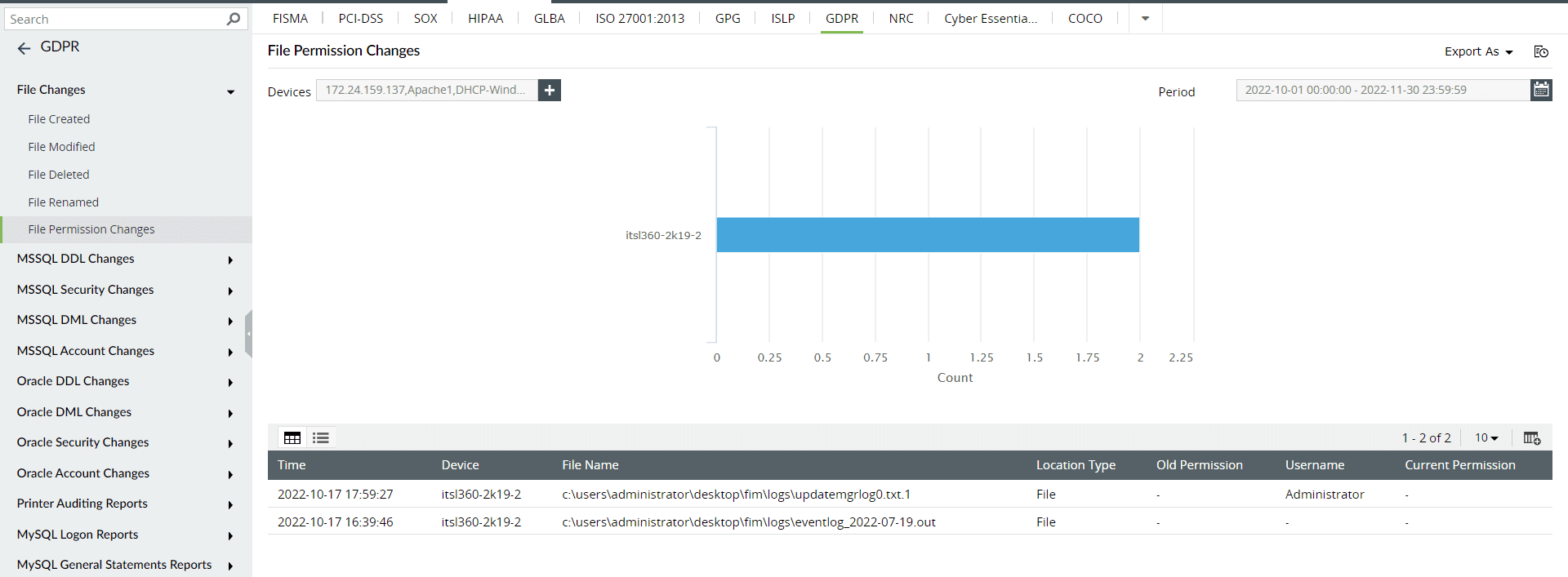Sort by the Username column header
Screen dimensions: 1568x577
[x=1314, y=465]
